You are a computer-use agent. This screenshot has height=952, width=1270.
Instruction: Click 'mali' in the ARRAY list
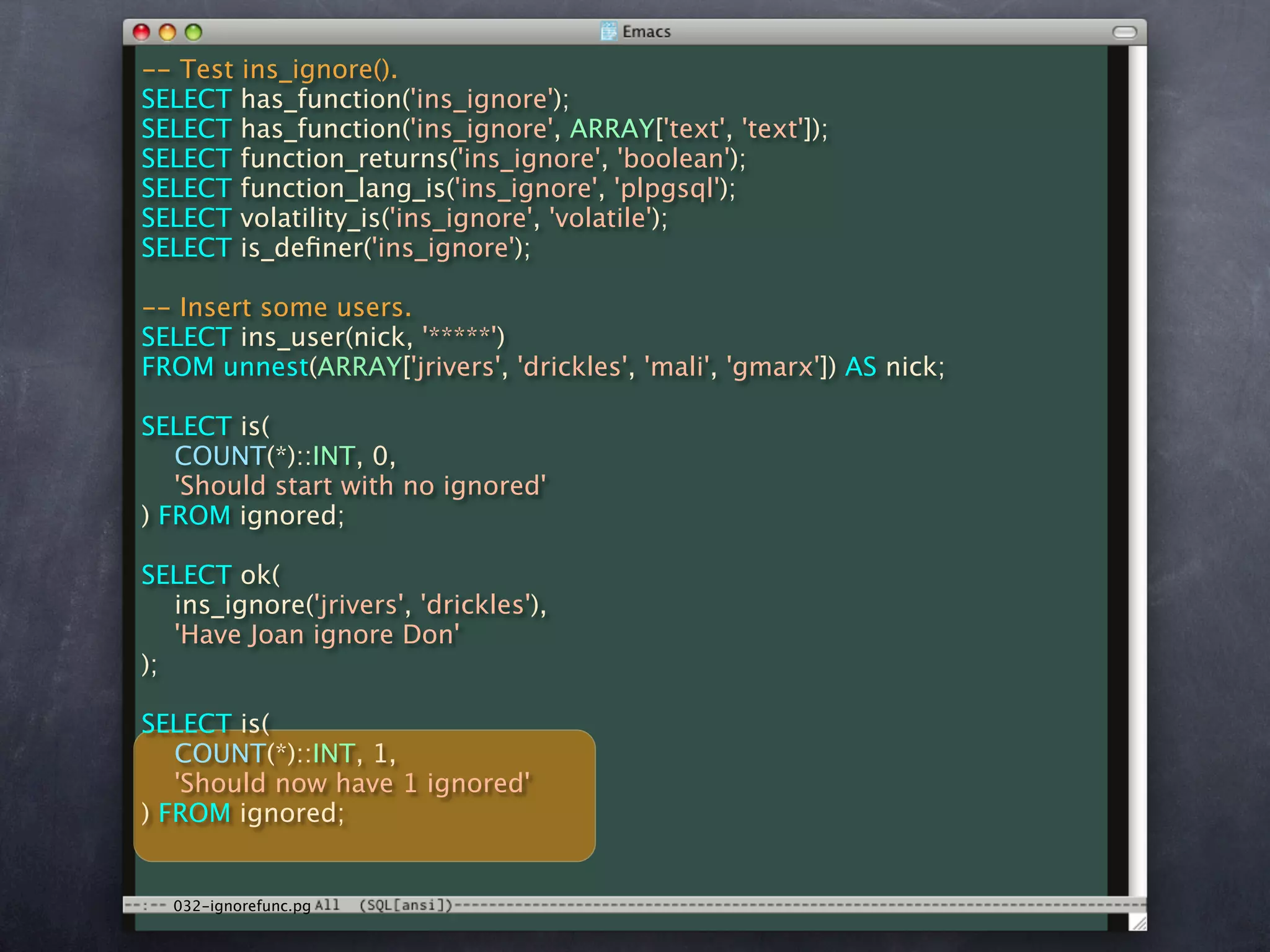point(677,367)
